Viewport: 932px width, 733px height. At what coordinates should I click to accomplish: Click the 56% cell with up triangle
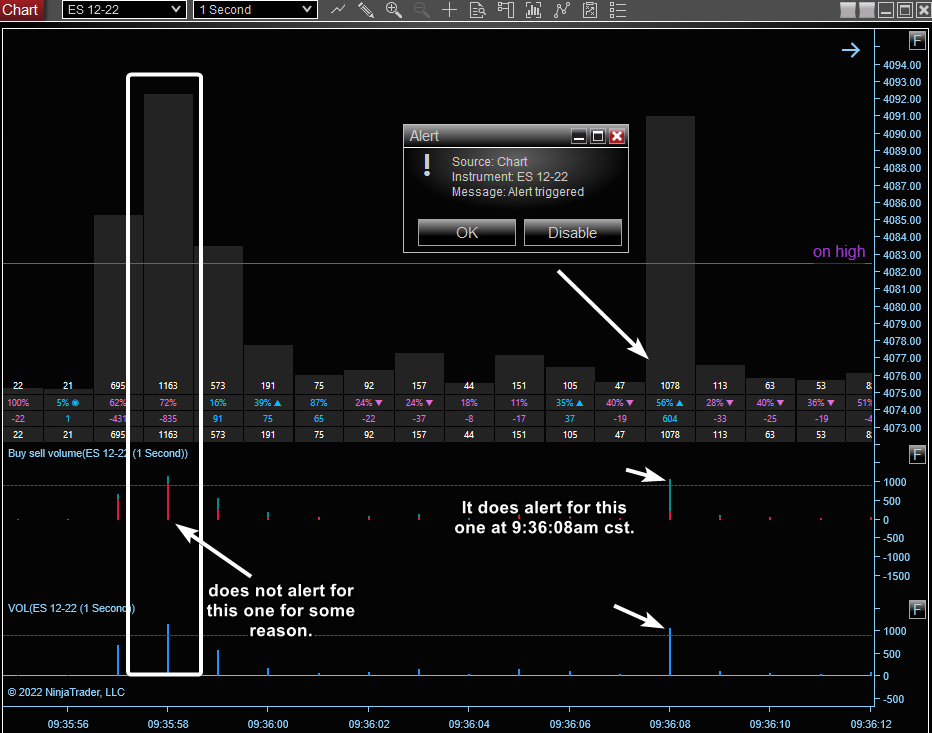coord(670,402)
